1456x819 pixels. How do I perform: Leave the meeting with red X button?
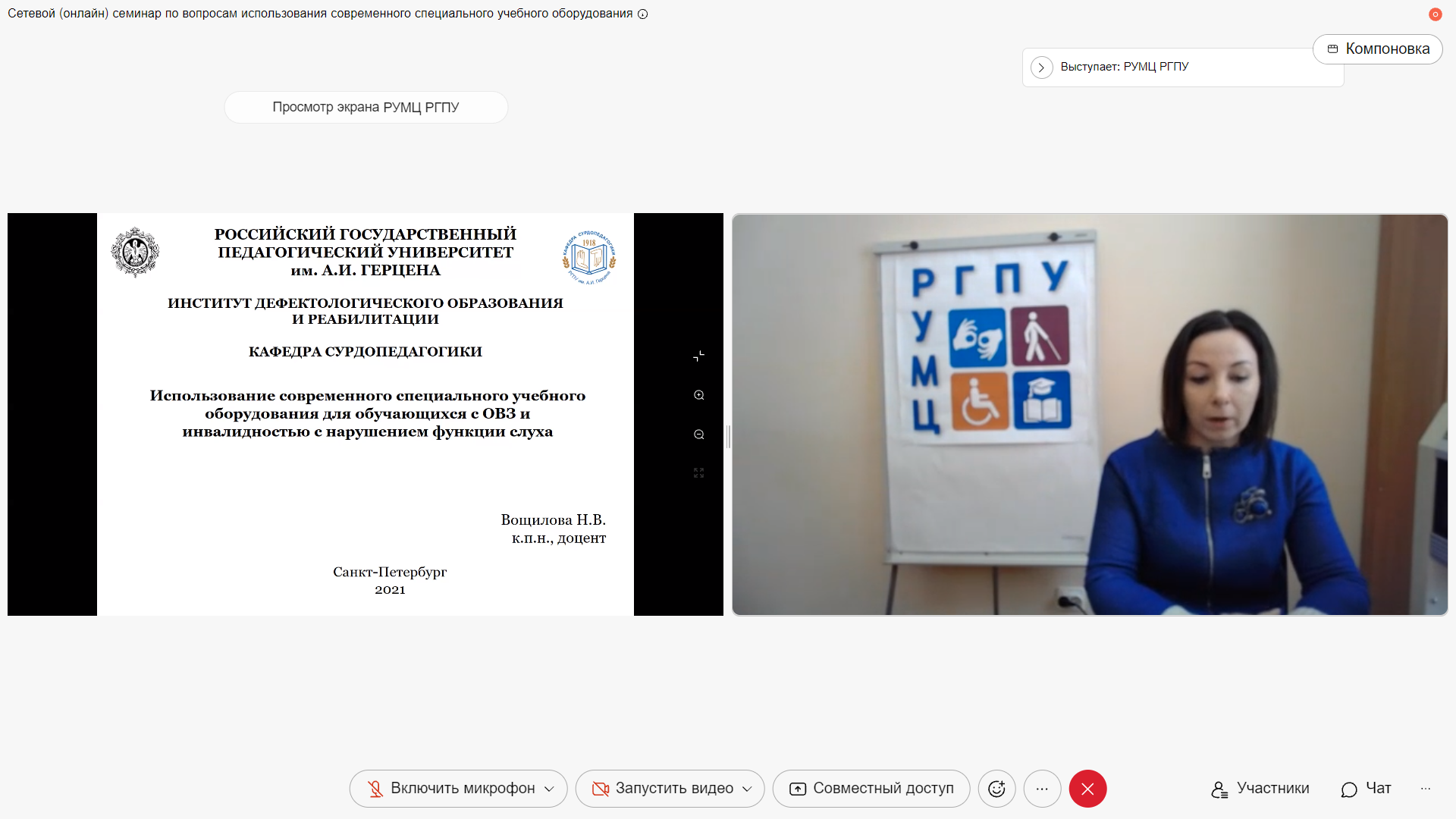pyautogui.click(x=1088, y=789)
